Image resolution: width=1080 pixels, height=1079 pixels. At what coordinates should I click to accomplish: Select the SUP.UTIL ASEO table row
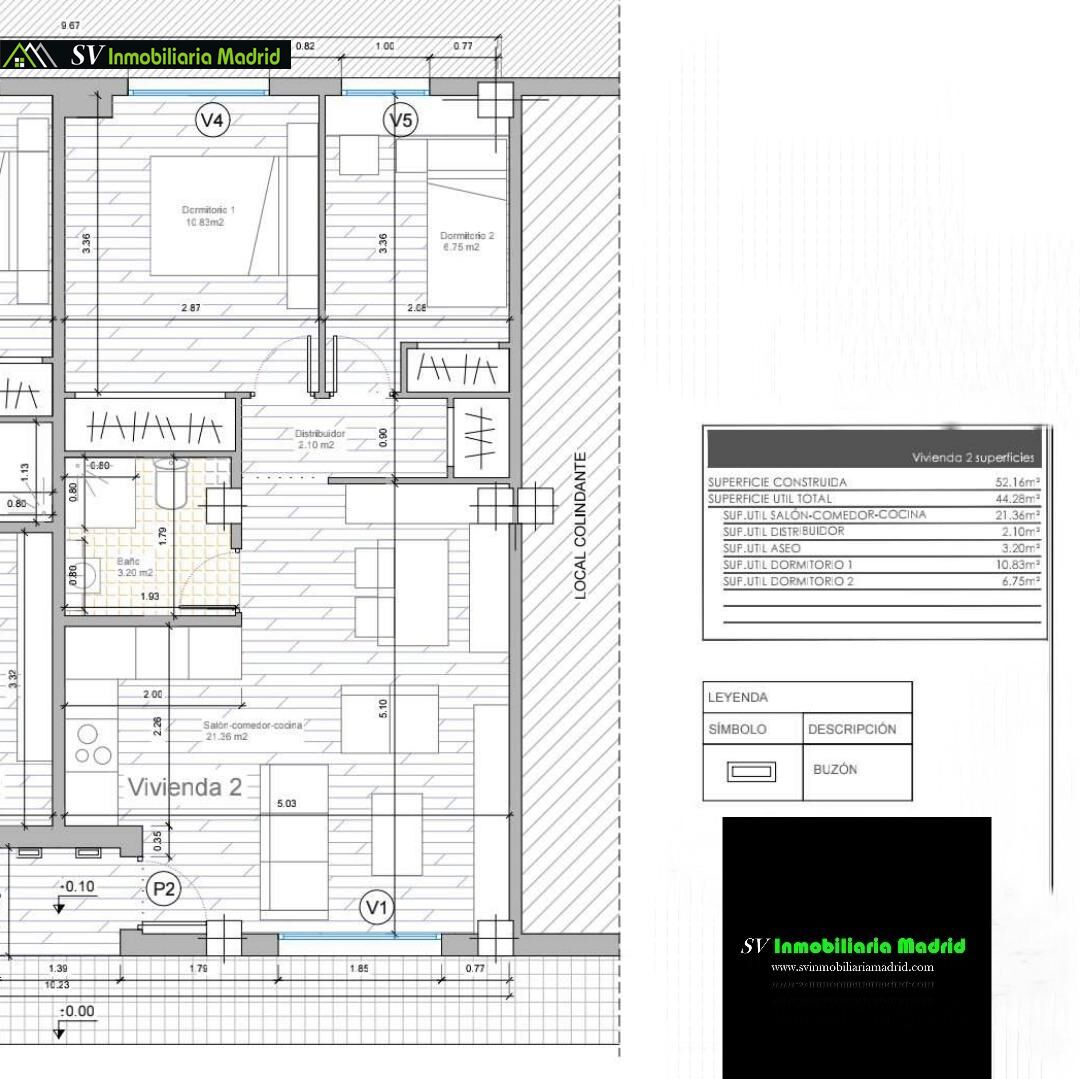point(874,548)
